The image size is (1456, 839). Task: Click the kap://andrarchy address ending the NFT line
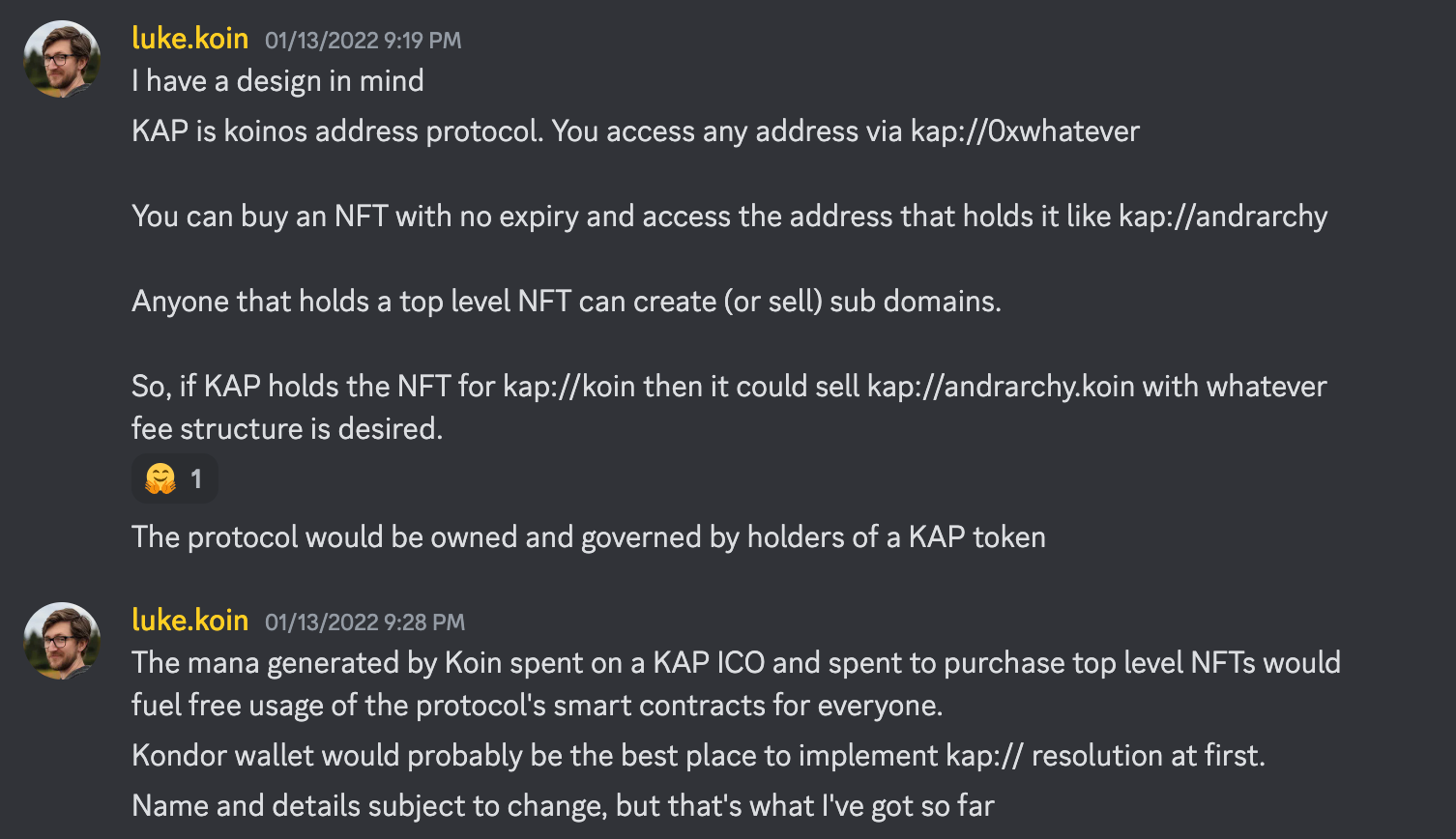click(x=1223, y=217)
